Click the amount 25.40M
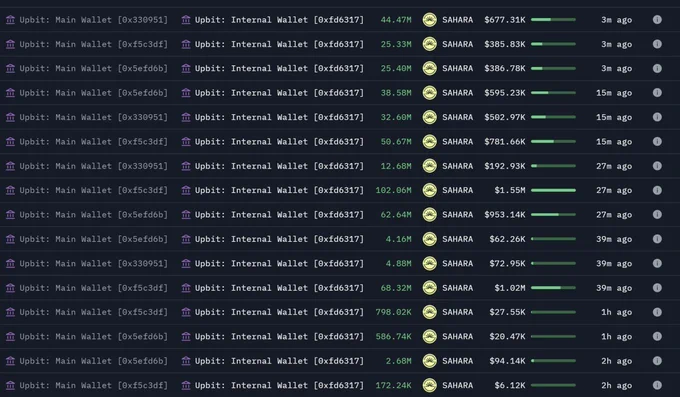The height and width of the screenshot is (397, 680). click(x=396, y=69)
